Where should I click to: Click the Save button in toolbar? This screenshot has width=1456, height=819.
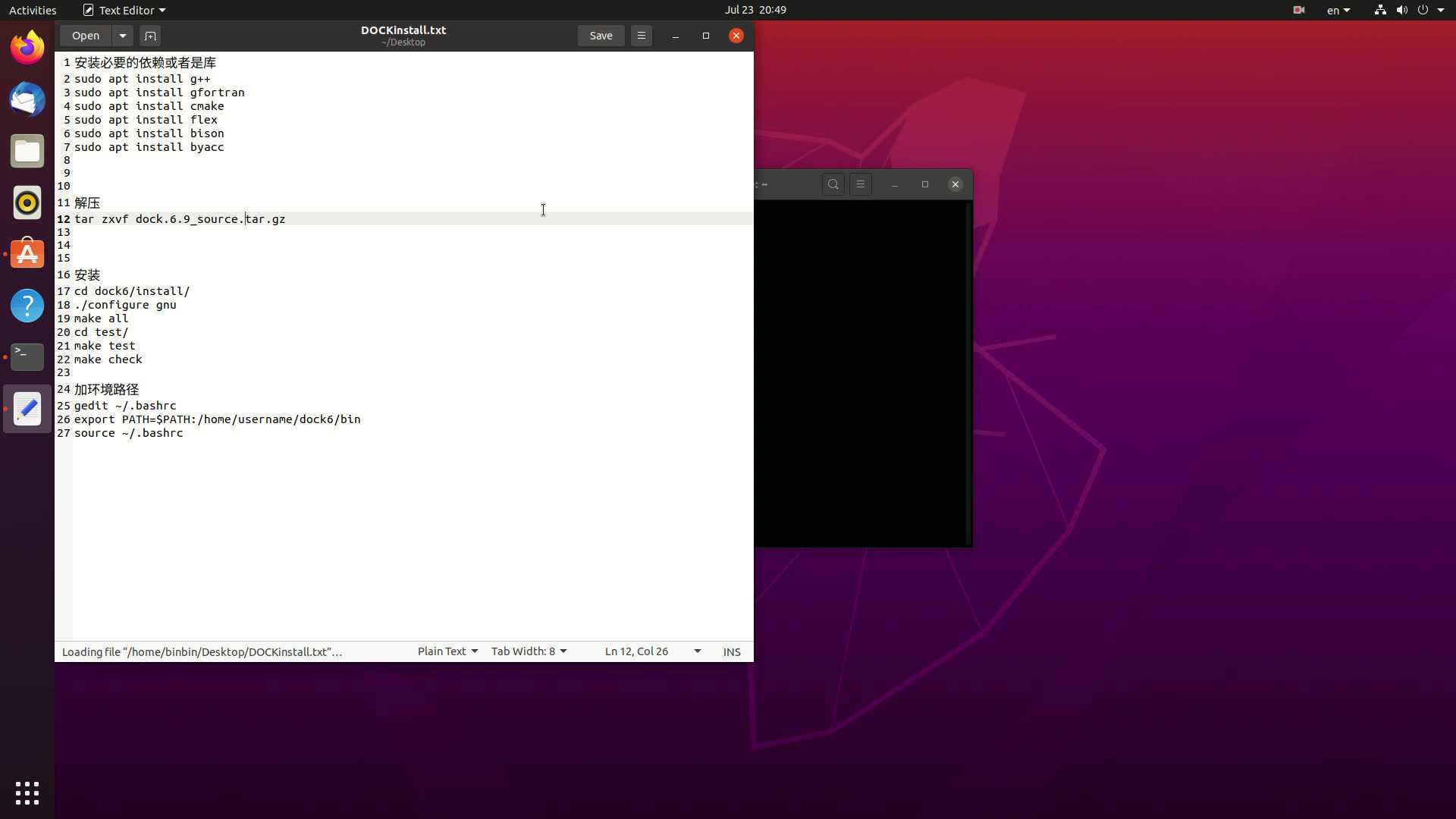pyautogui.click(x=600, y=35)
